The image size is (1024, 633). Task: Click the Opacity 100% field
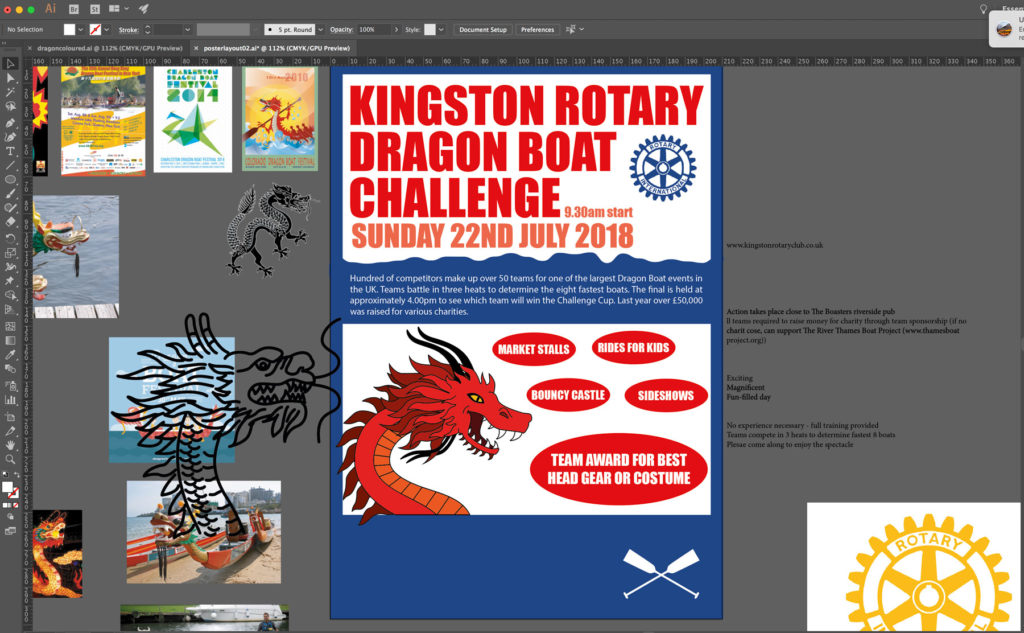373,29
